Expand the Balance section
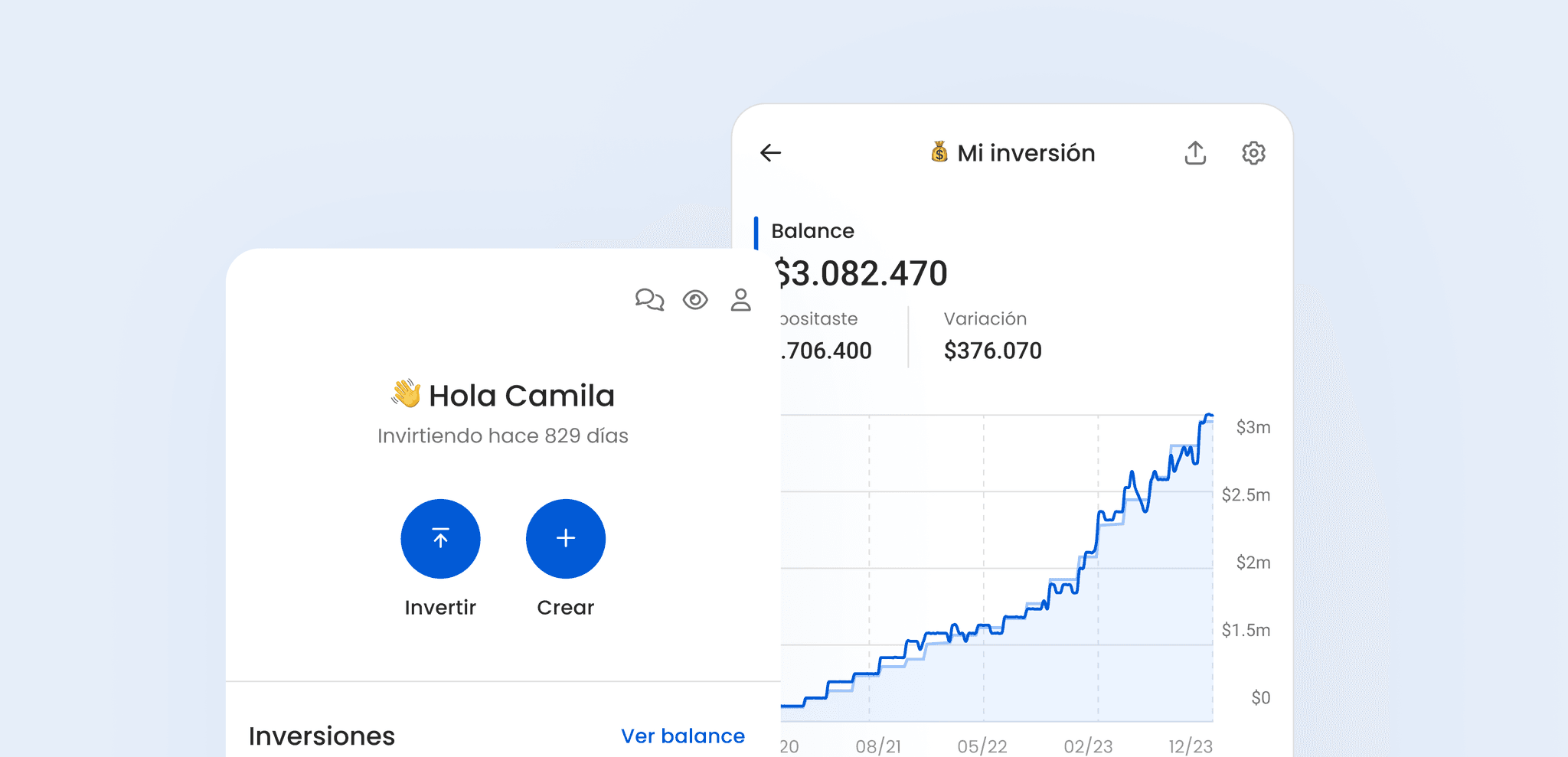Image resolution: width=1568 pixels, height=757 pixels. click(x=813, y=231)
